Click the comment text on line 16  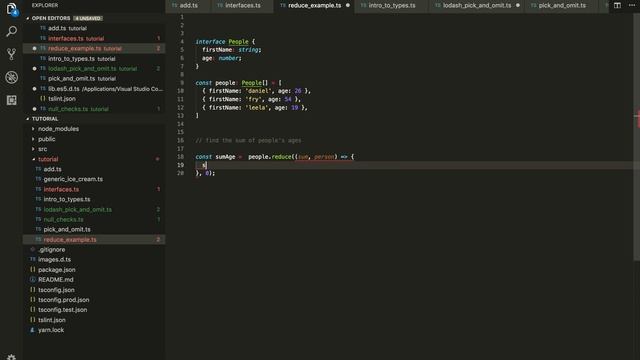[248, 140]
